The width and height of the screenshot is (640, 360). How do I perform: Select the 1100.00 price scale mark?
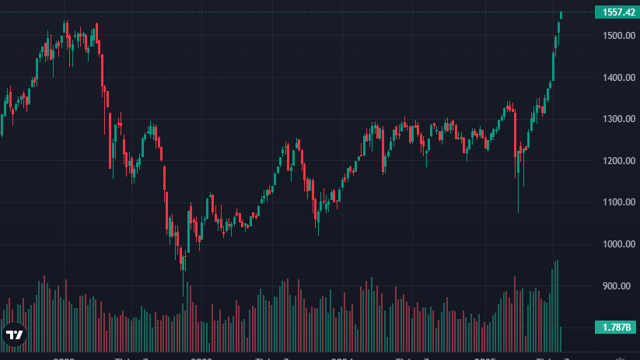619,202
